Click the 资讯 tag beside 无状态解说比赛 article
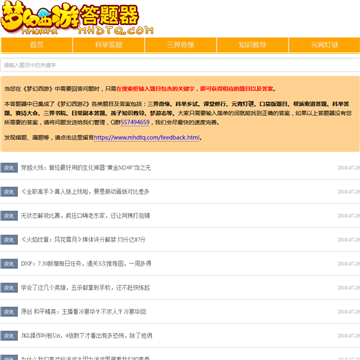 tap(9, 216)
